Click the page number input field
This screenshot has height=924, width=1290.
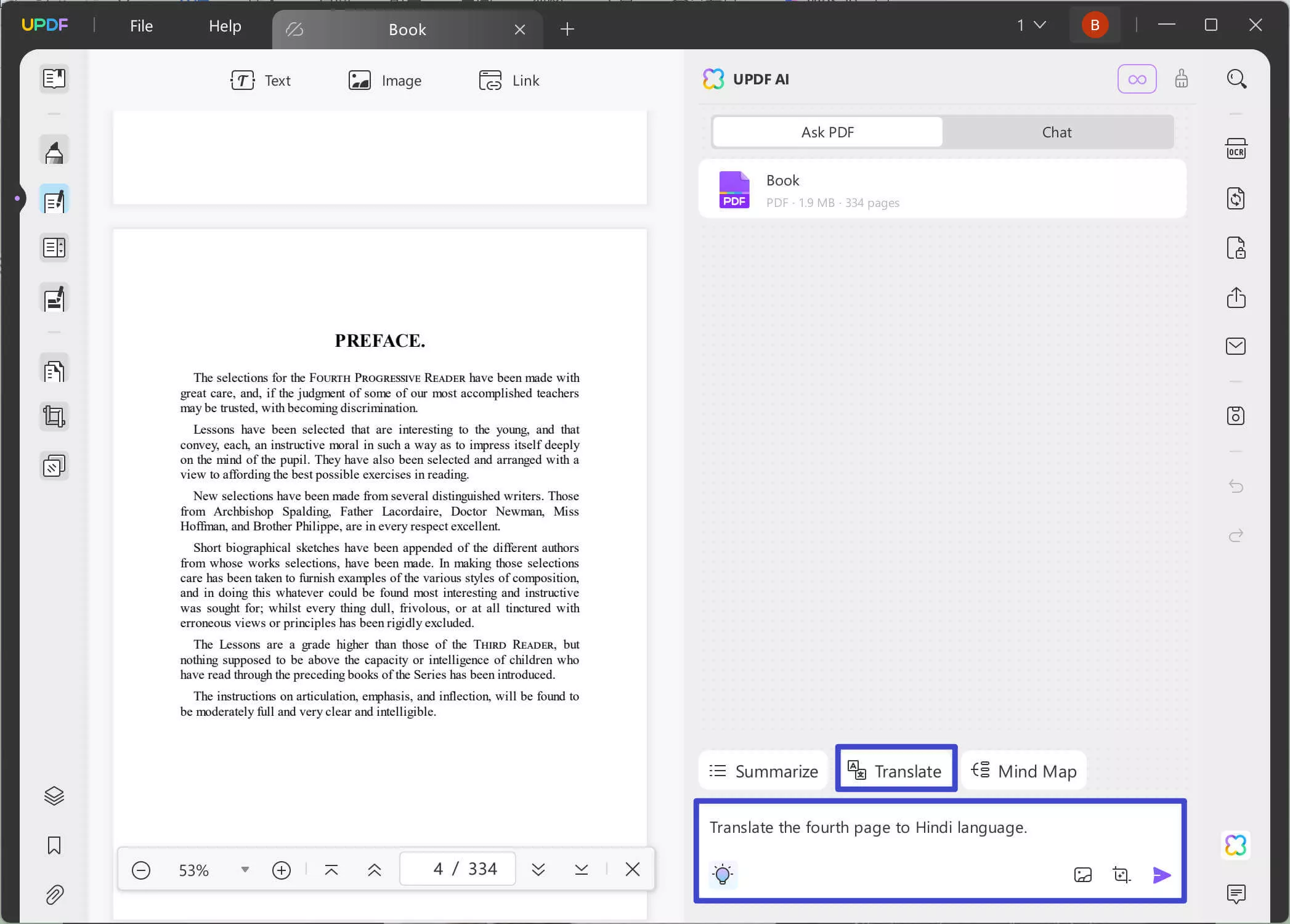pyautogui.click(x=457, y=869)
